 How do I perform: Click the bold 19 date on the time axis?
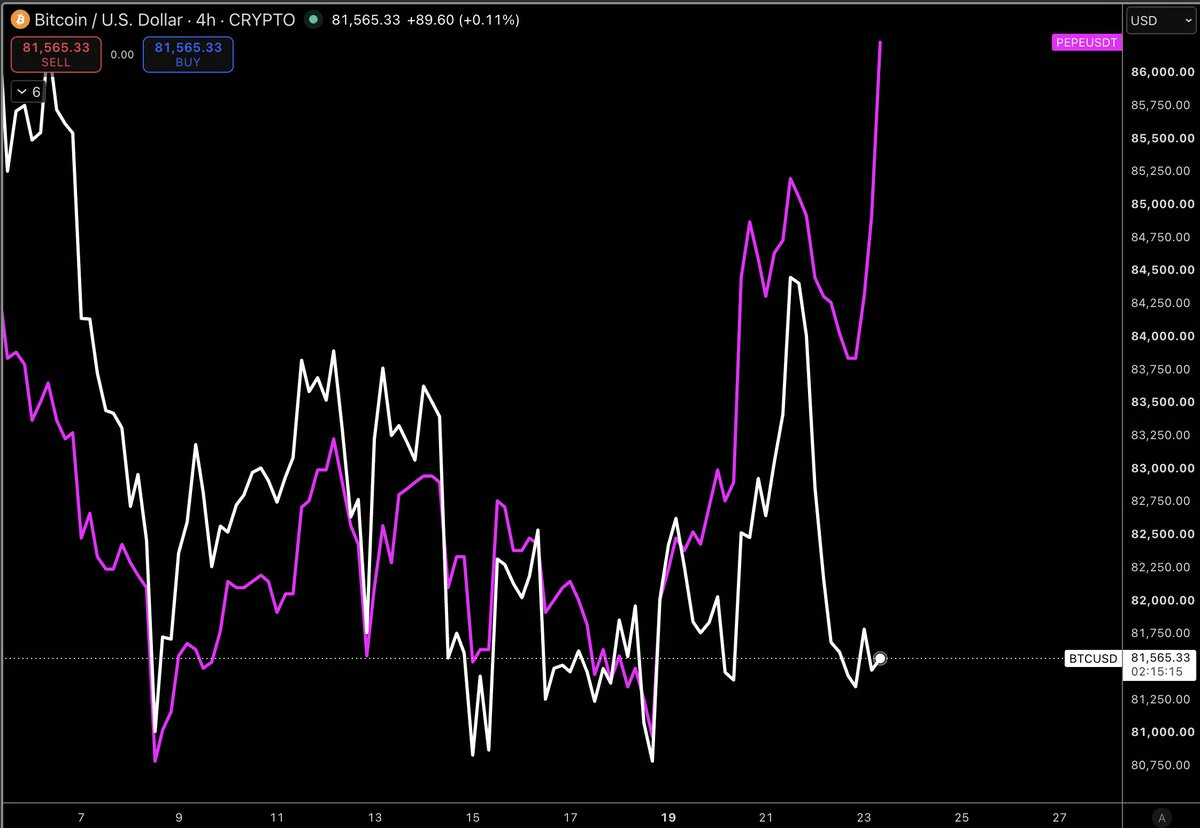(x=669, y=816)
